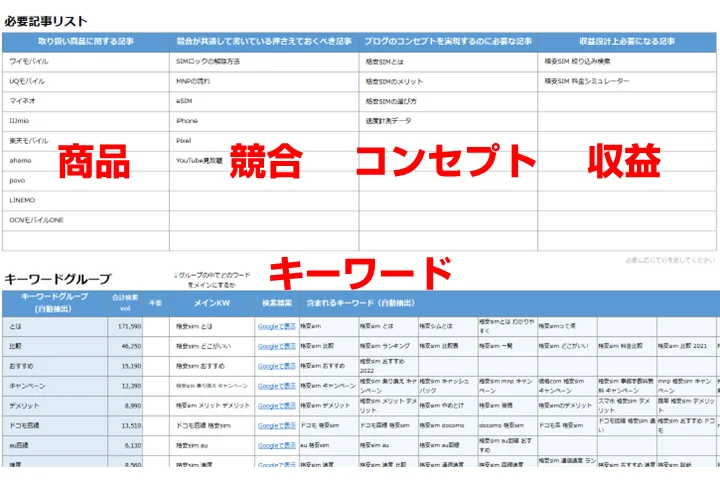Select the 15,190 search volume cell
This screenshot has height=480, width=720.
coord(125,366)
